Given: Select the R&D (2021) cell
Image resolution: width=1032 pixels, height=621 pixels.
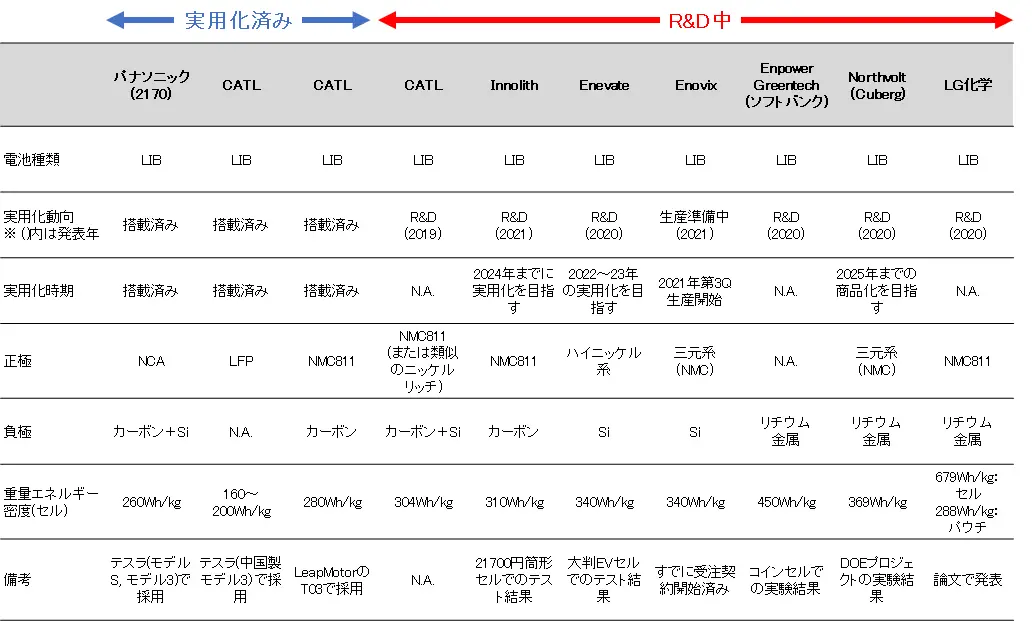Looking at the screenshot, I should coord(514,225).
